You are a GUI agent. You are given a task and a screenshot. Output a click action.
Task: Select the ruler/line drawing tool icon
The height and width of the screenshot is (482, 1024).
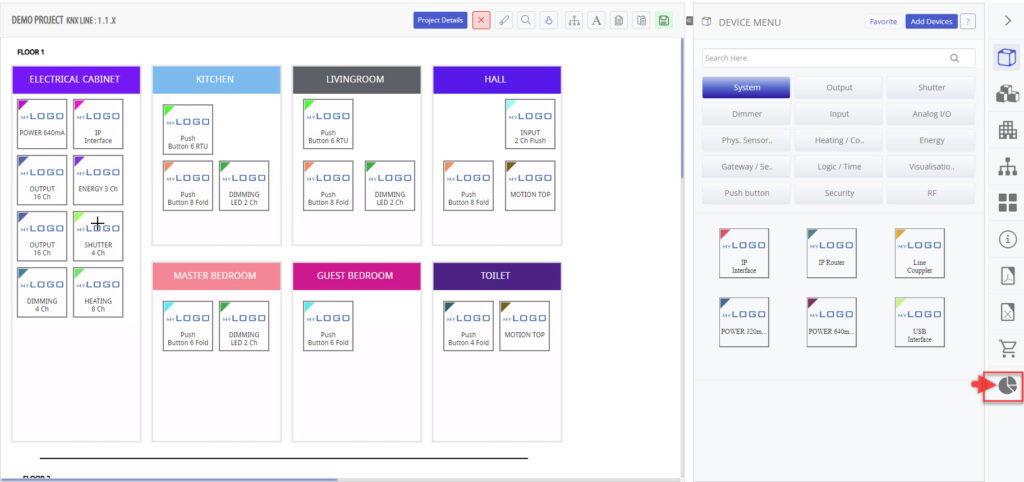tap(504, 20)
